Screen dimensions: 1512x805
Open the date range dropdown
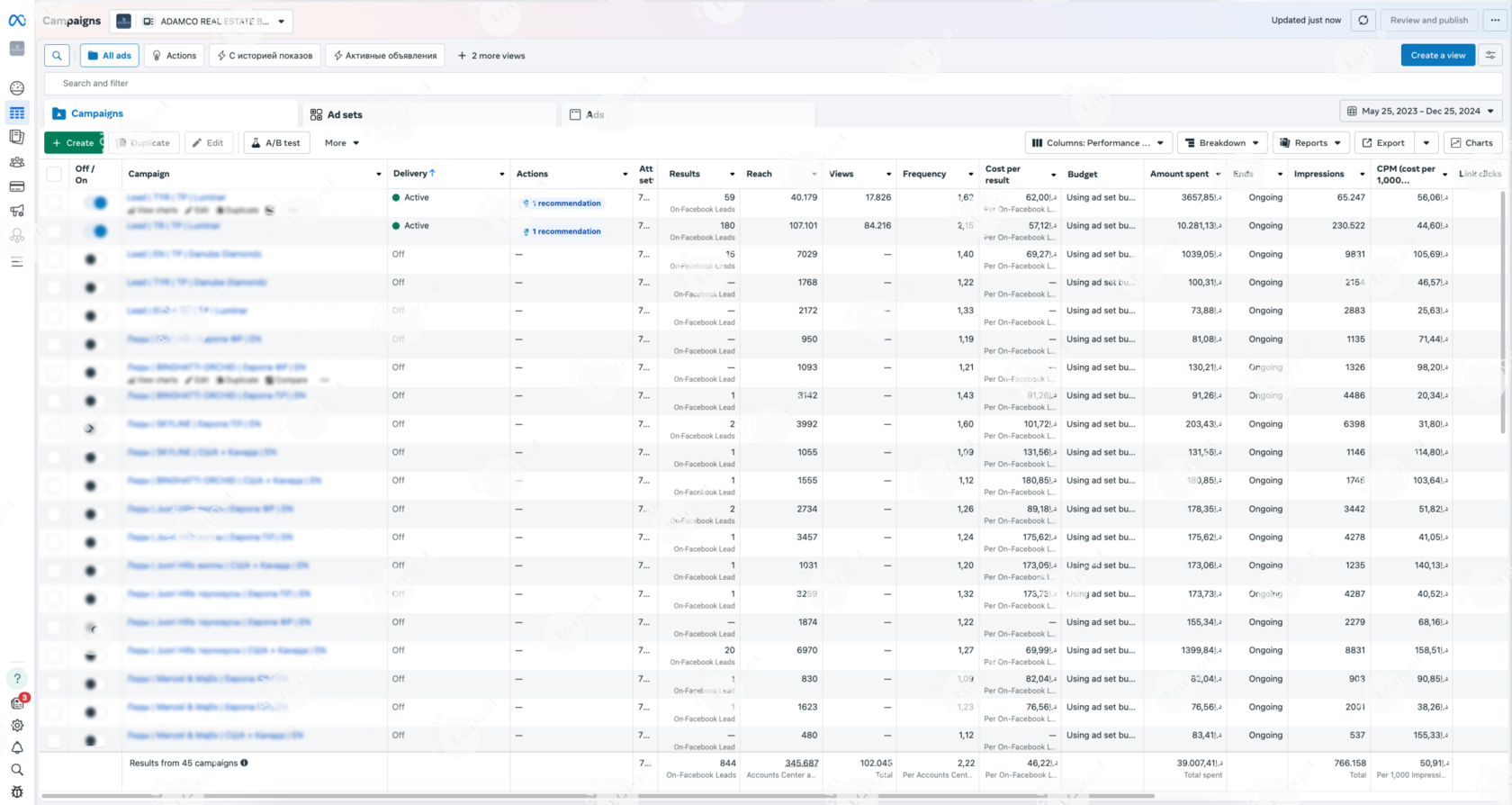pyautogui.click(x=1420, y=112)
